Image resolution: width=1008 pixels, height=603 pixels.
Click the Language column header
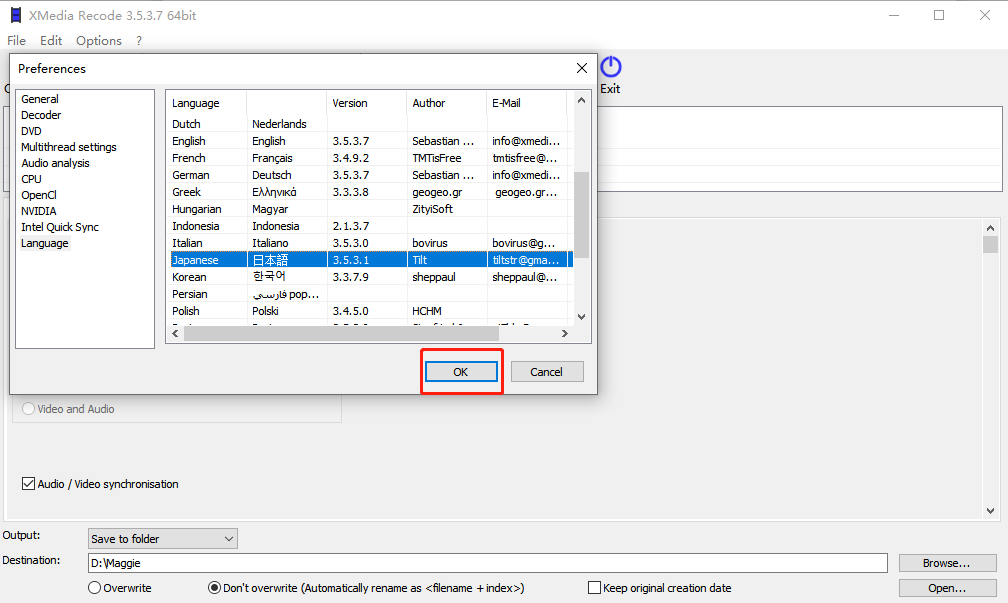(206, 103)
